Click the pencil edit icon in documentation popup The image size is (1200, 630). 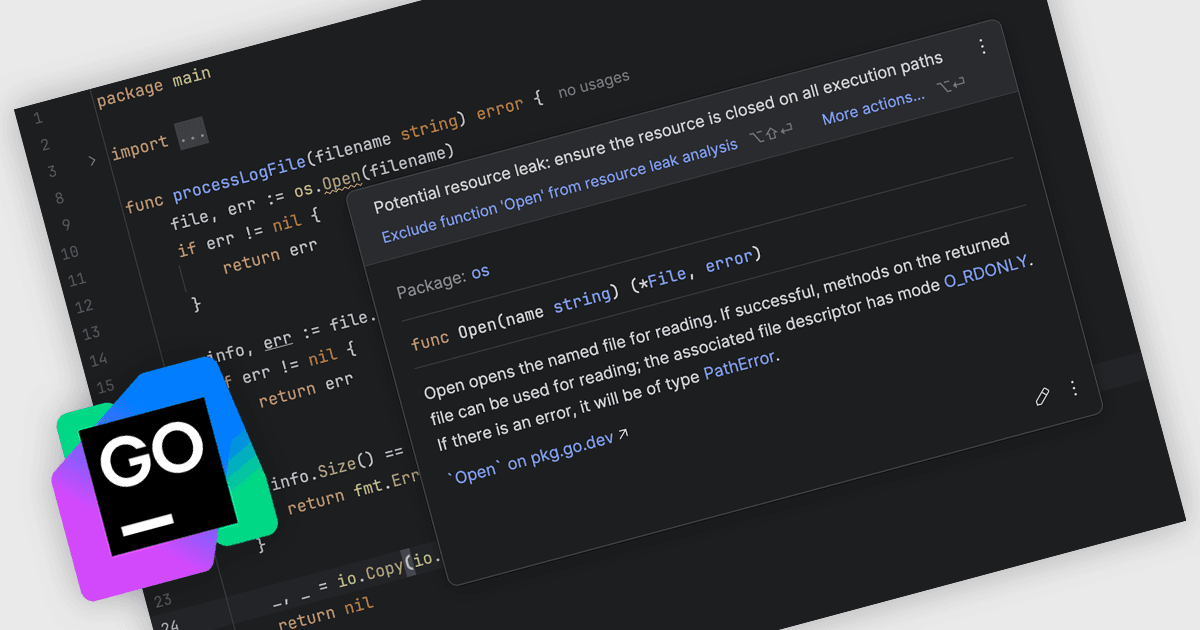pos(1042,397)
